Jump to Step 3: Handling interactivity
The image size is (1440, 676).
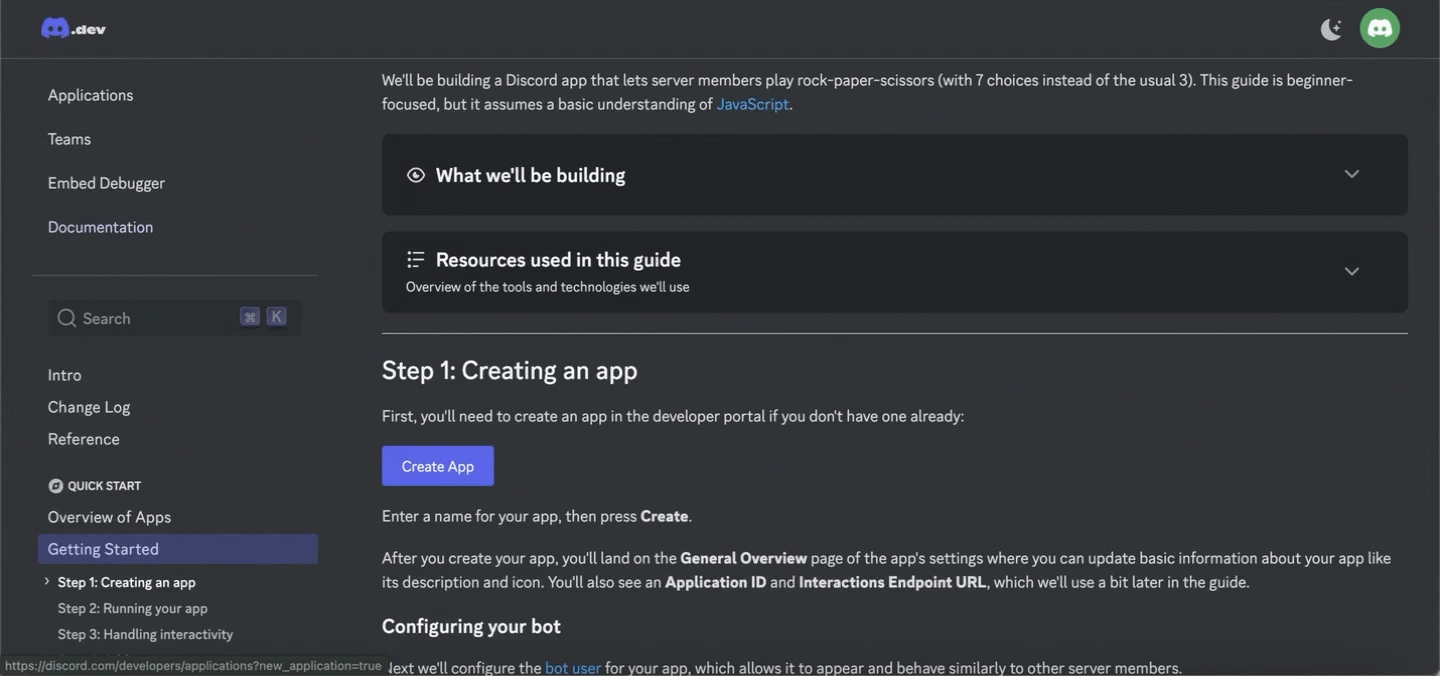click(x=145, y=634)
